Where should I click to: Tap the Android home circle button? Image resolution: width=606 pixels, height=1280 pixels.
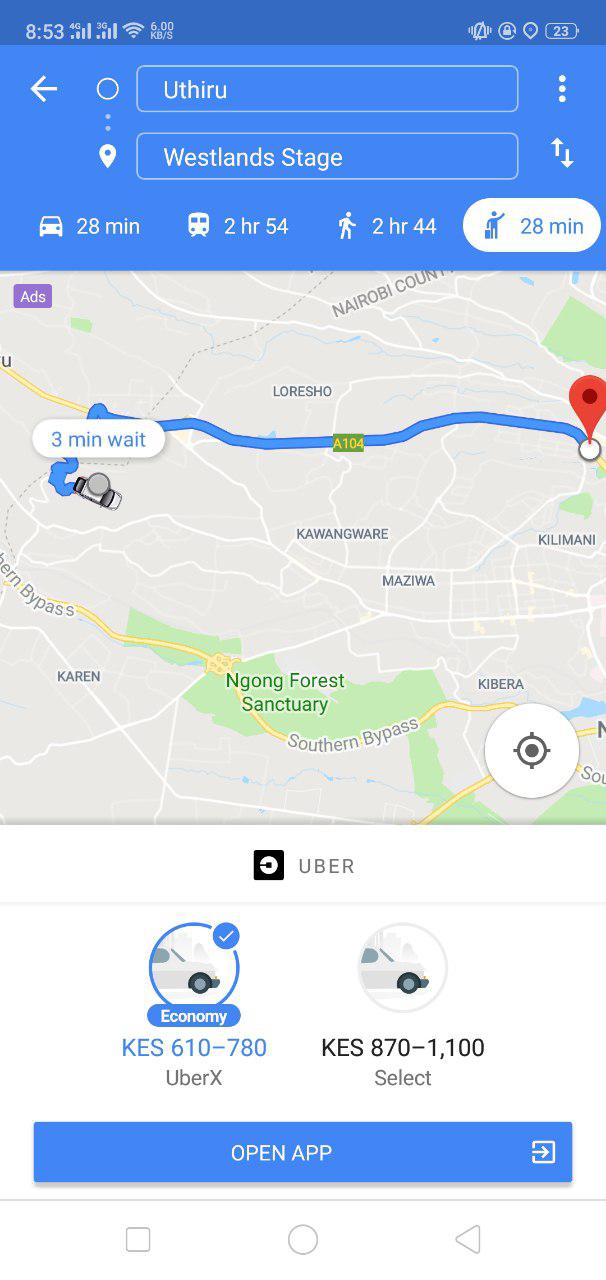pos(303,1240)
